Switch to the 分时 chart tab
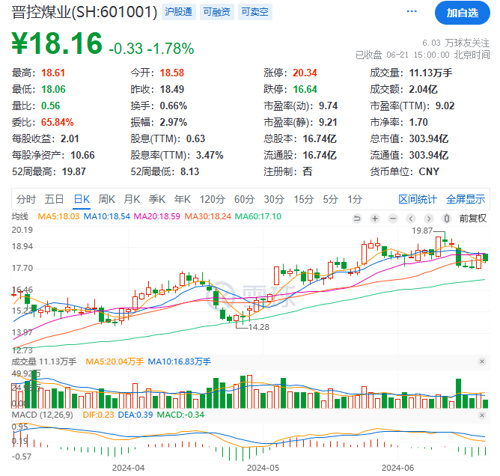500x476 pixels. point(26,199)
